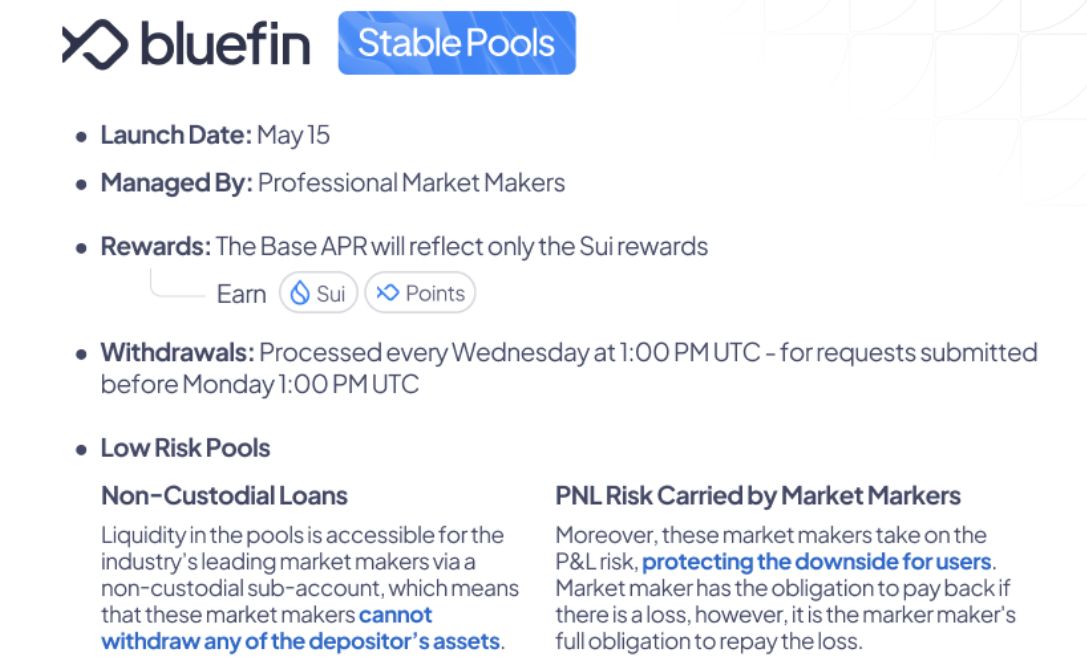Click the bullet beside Withdrawals
Image resolution: width=1087 pixels, height=670 pixels.
(x=82, y=354)
